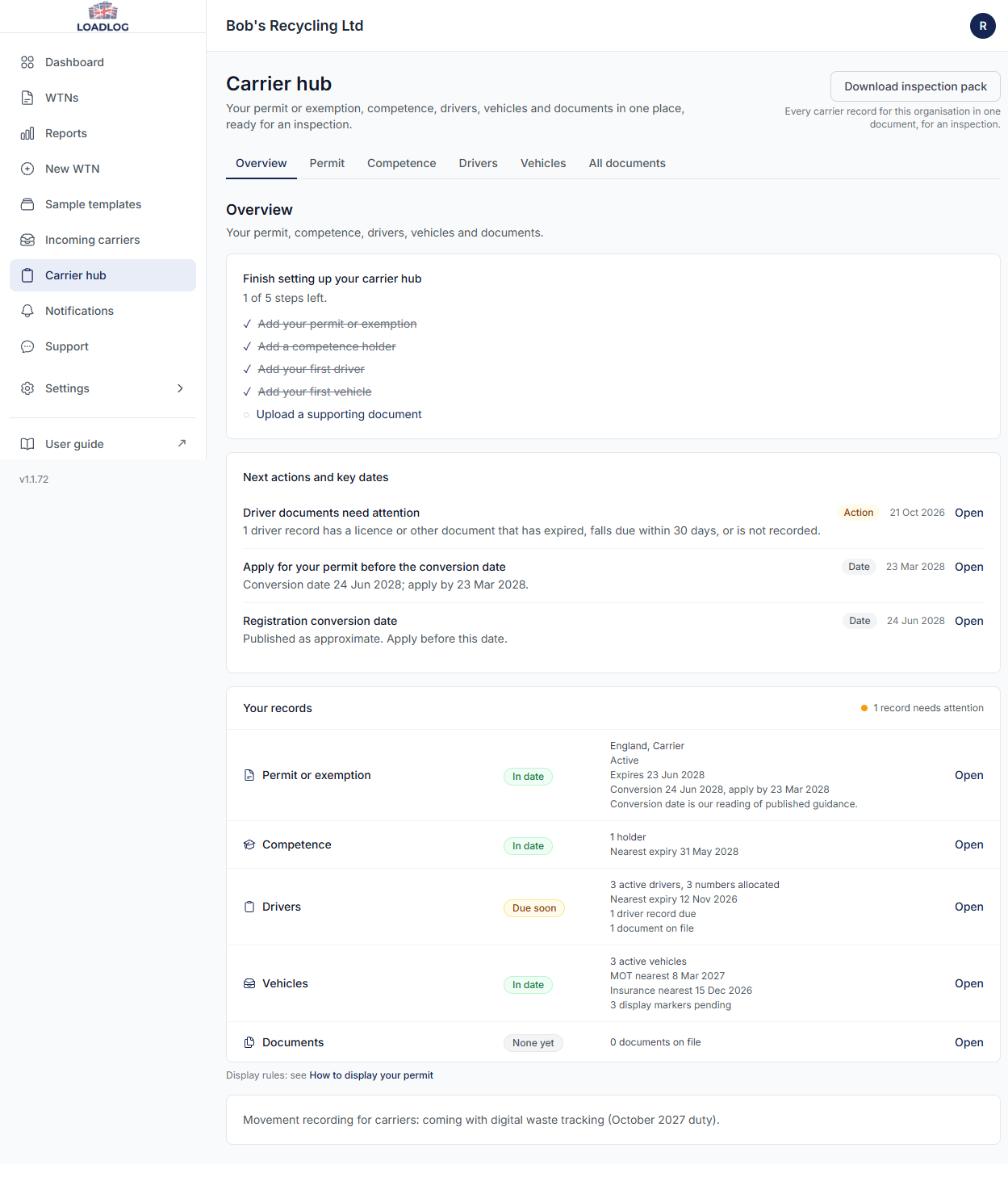
Task: Open the user avatar R menu
Action: coord(983,26)
